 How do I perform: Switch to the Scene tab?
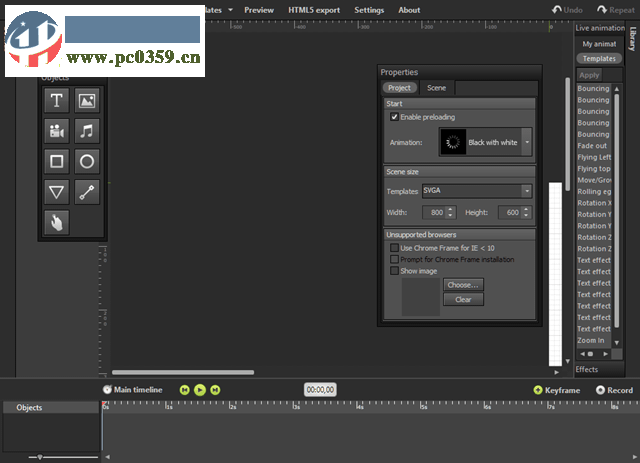[x=437, y=88]
